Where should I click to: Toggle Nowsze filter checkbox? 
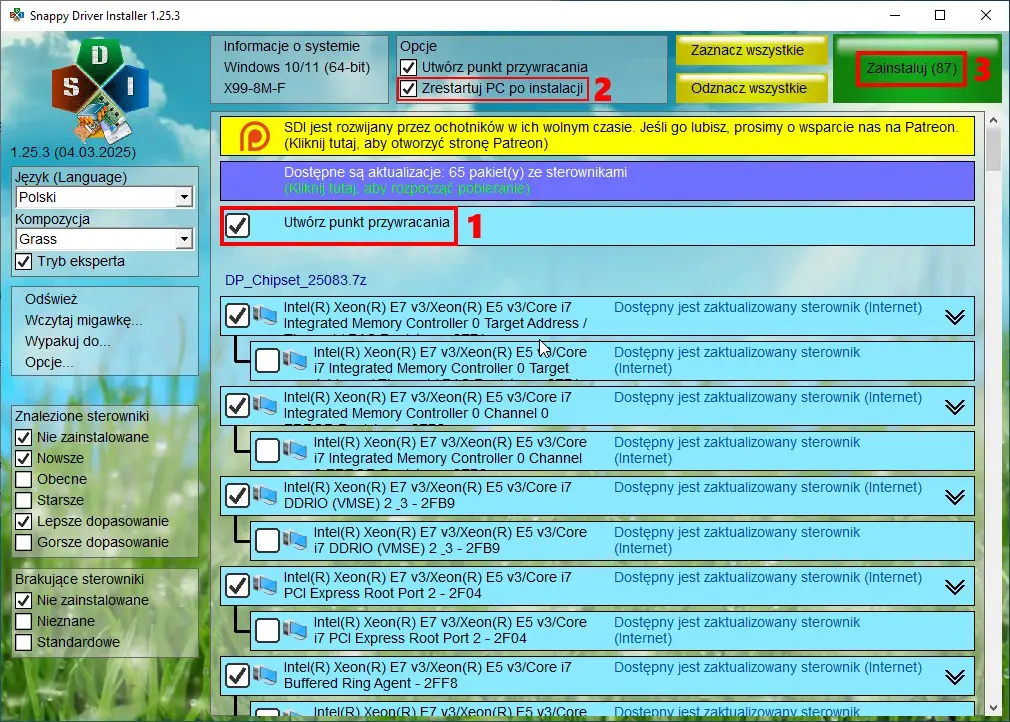(x=23, y=459)
